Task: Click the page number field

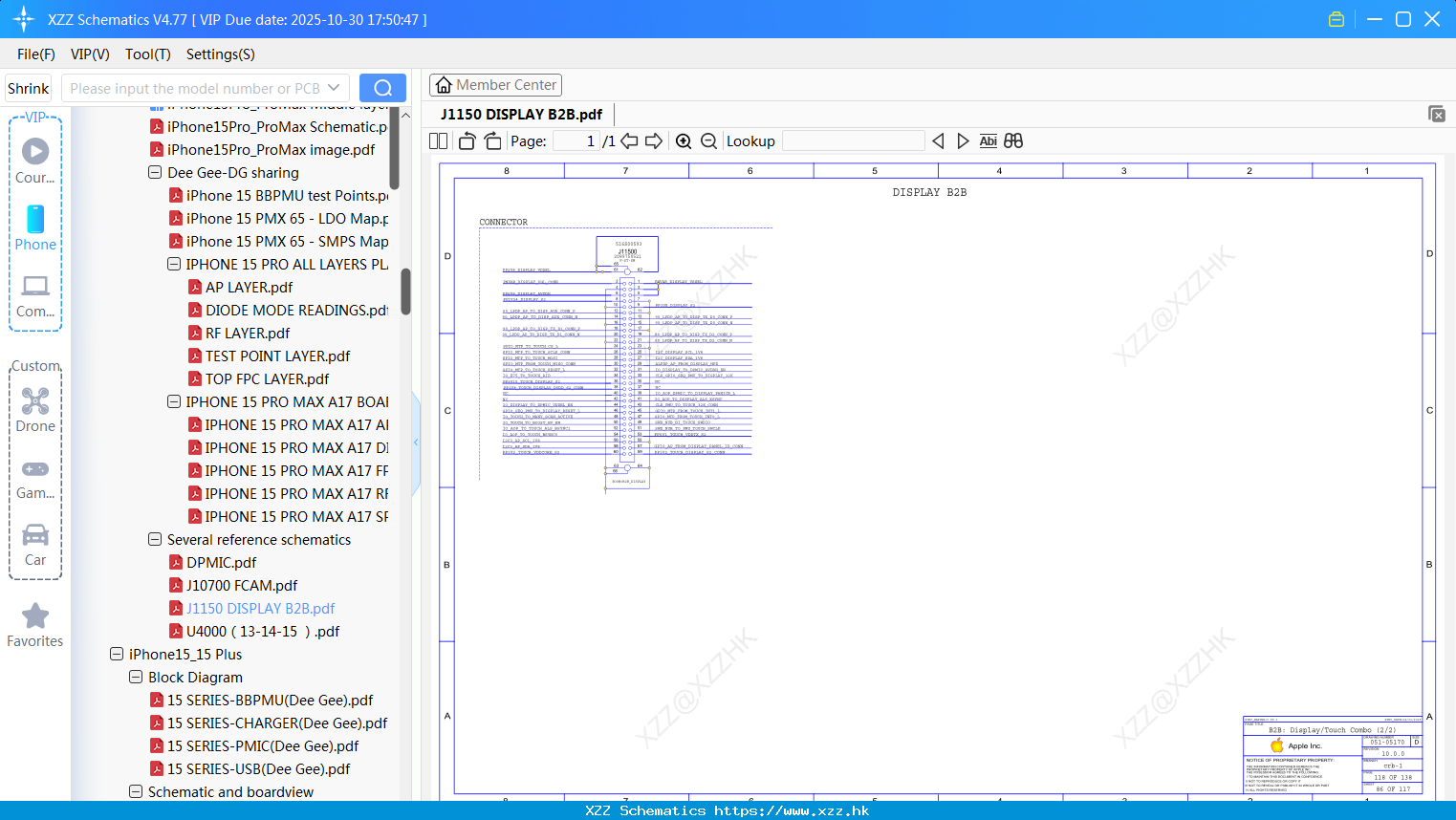Action: (576, 140)
